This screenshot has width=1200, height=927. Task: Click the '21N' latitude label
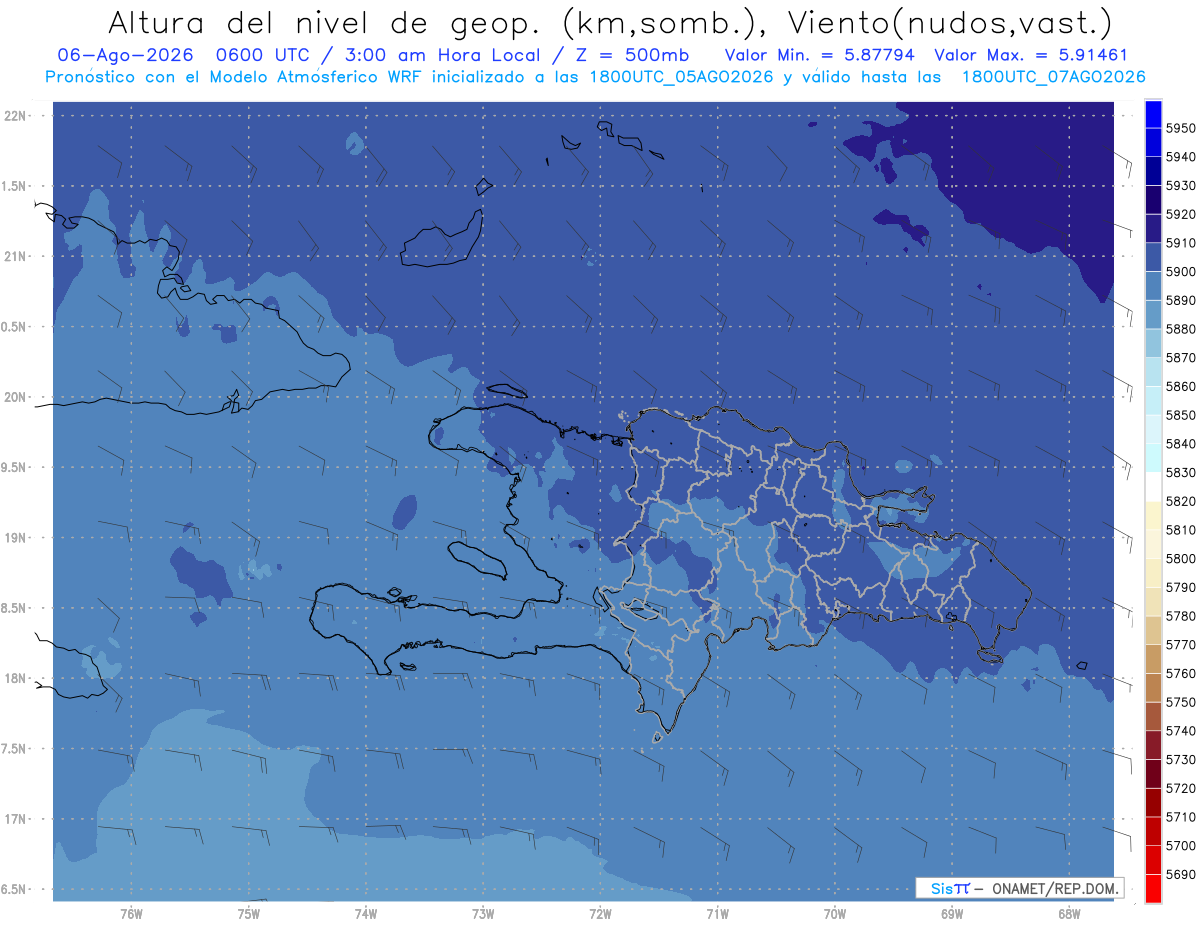click(15, 257)
